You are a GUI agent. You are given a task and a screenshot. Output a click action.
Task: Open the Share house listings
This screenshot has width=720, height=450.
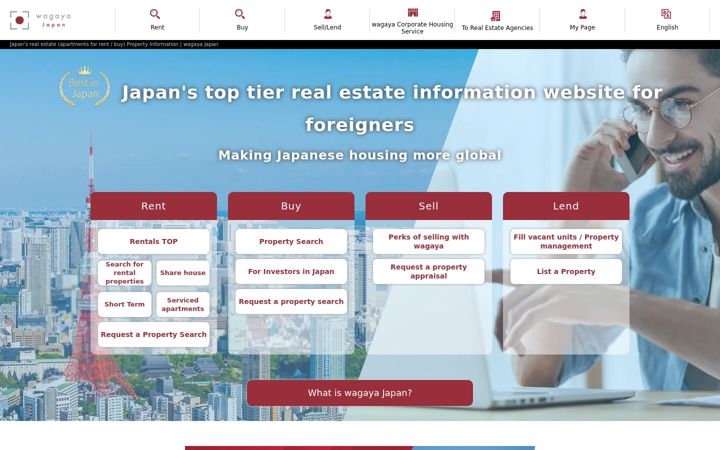tap(183, 273)
